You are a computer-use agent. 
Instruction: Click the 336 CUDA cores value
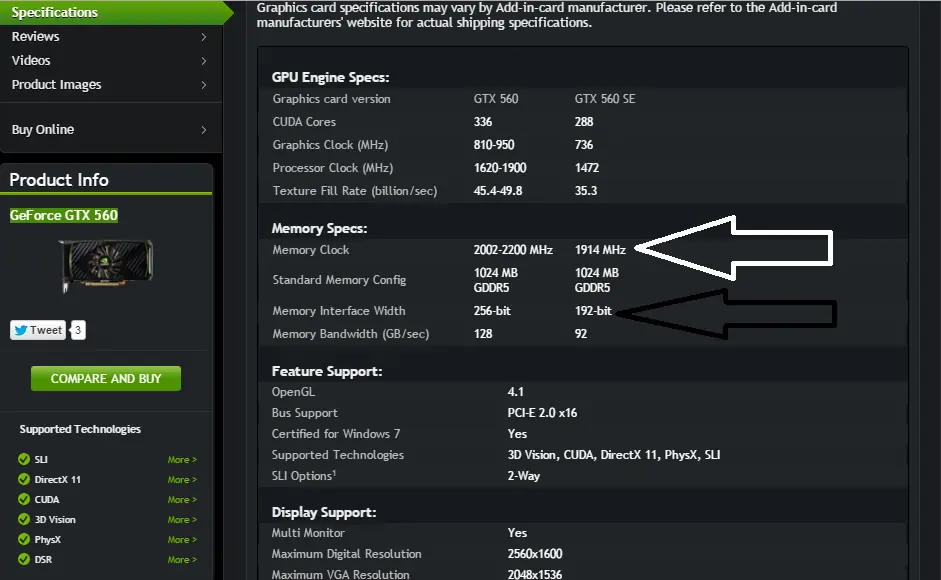[483, 122]
